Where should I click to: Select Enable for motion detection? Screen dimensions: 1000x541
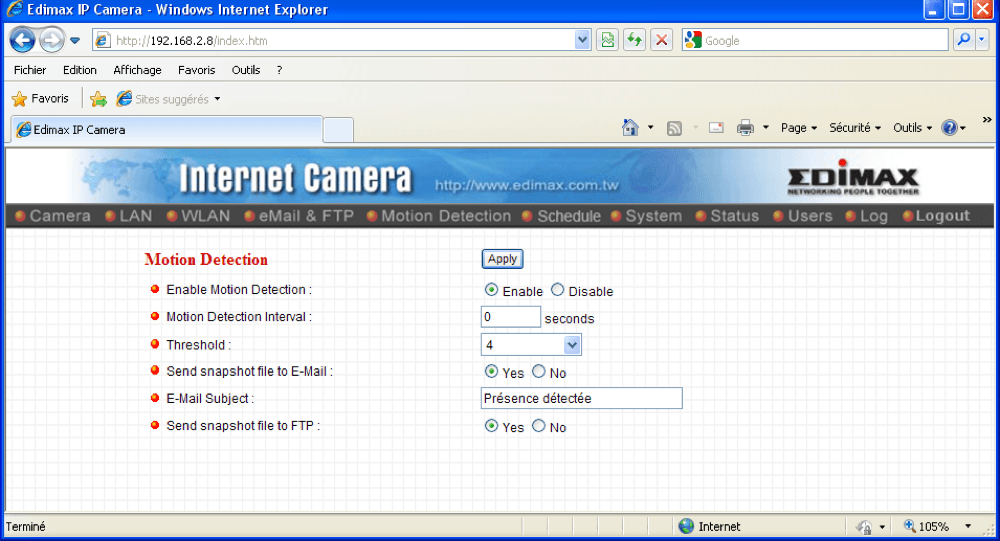[x=491, y=290]
